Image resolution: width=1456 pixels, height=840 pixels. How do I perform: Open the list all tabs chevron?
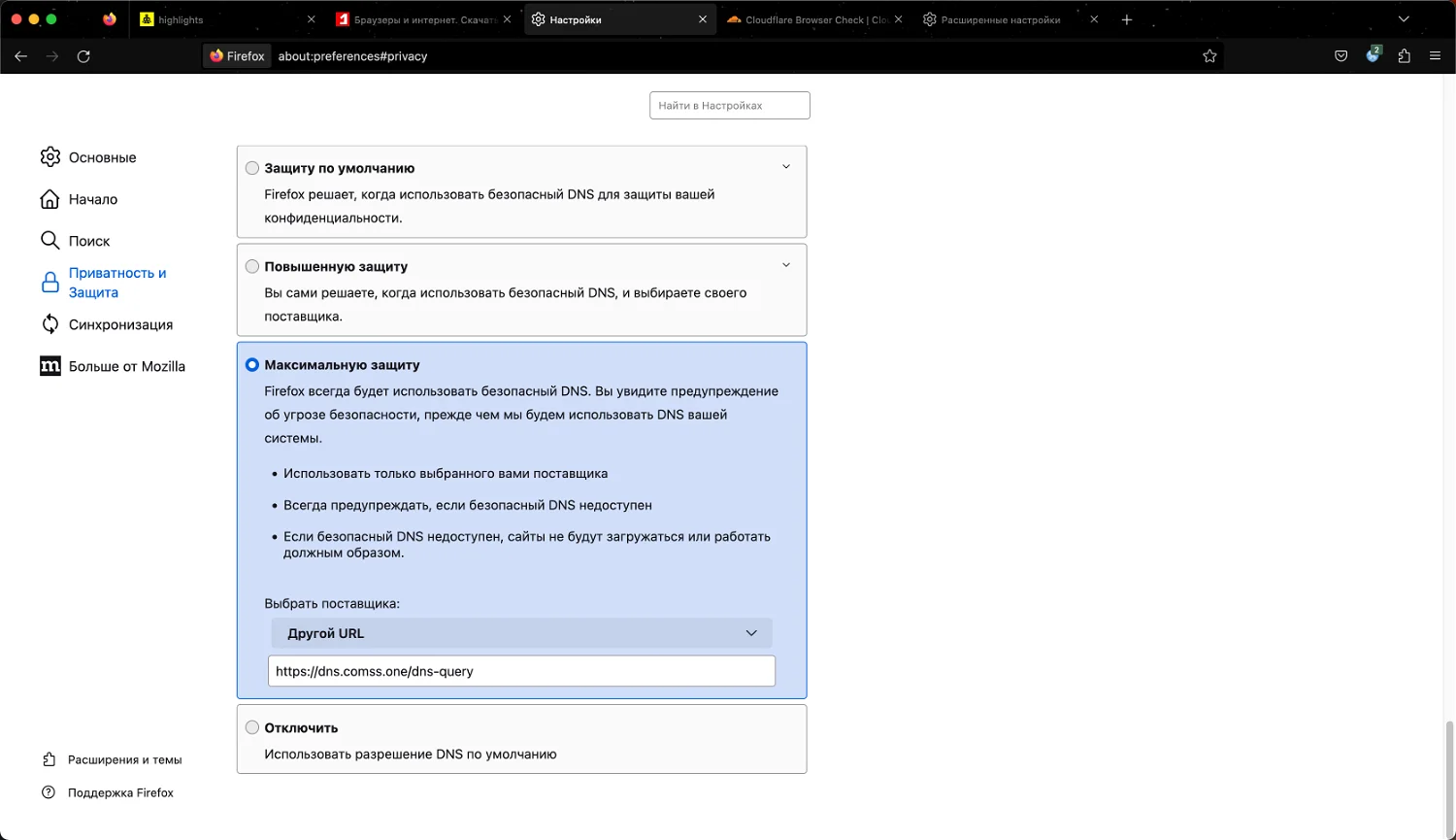click(1404, 19)
